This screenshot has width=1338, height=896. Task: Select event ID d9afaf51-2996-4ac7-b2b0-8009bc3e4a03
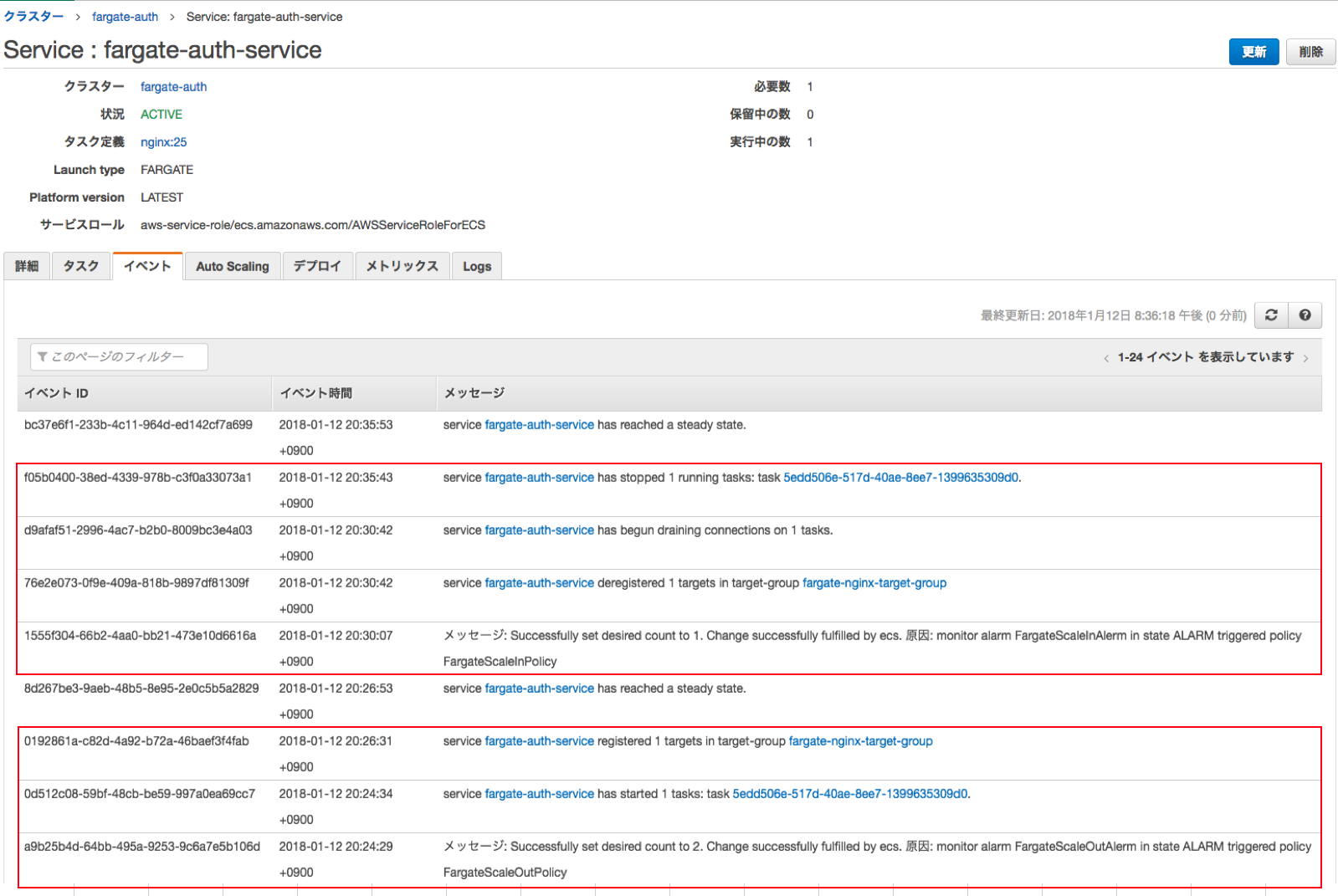[138, 530]
